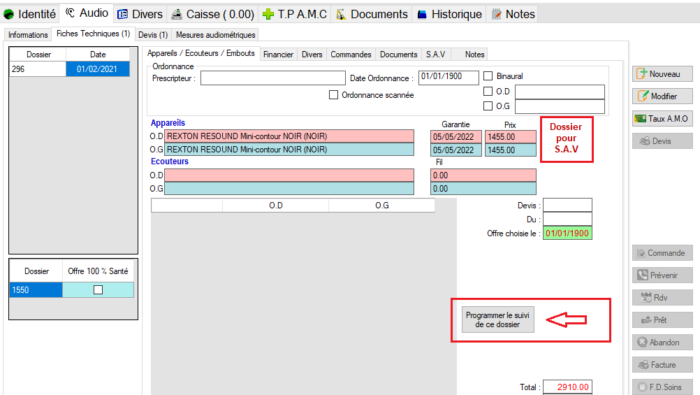Open the Notes tab with the notepad icon
The width and height of the screenshot is (700, 395).
pyautogui.click(x=513, y=14)
